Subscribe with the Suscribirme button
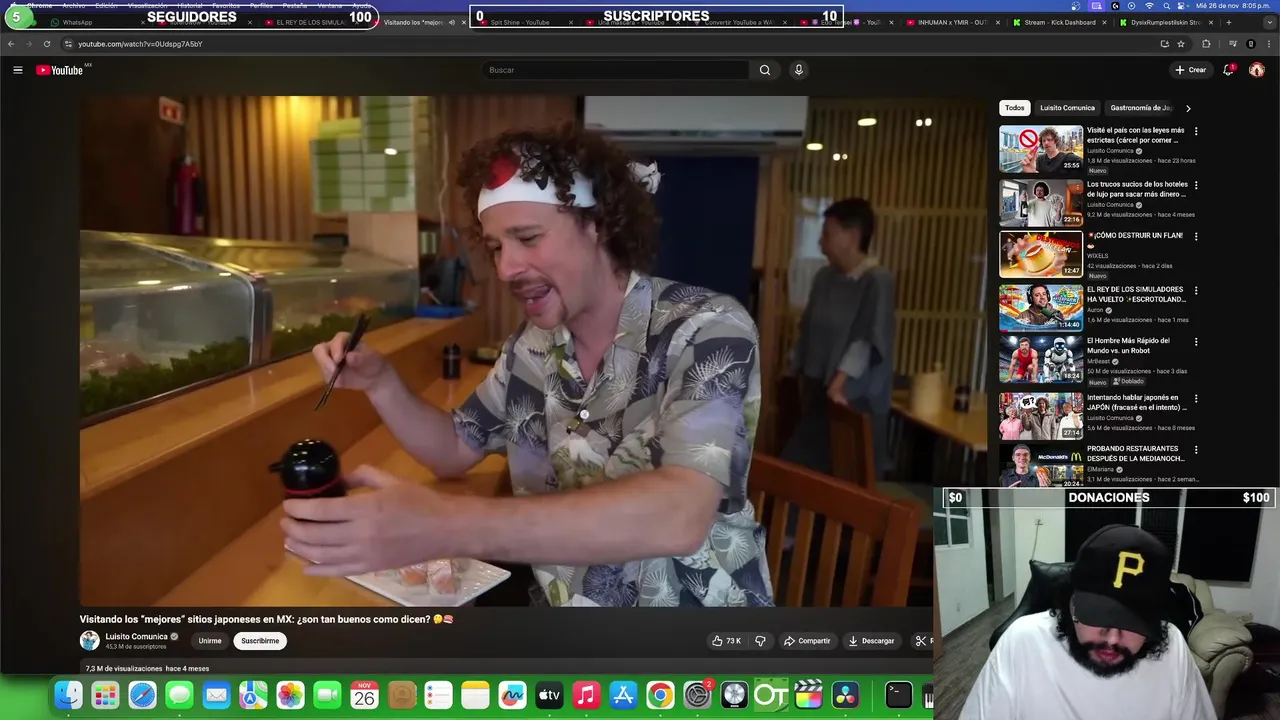Image resolution: width=1280 pixels, height=720 pixels. click(x=260, y=641)
